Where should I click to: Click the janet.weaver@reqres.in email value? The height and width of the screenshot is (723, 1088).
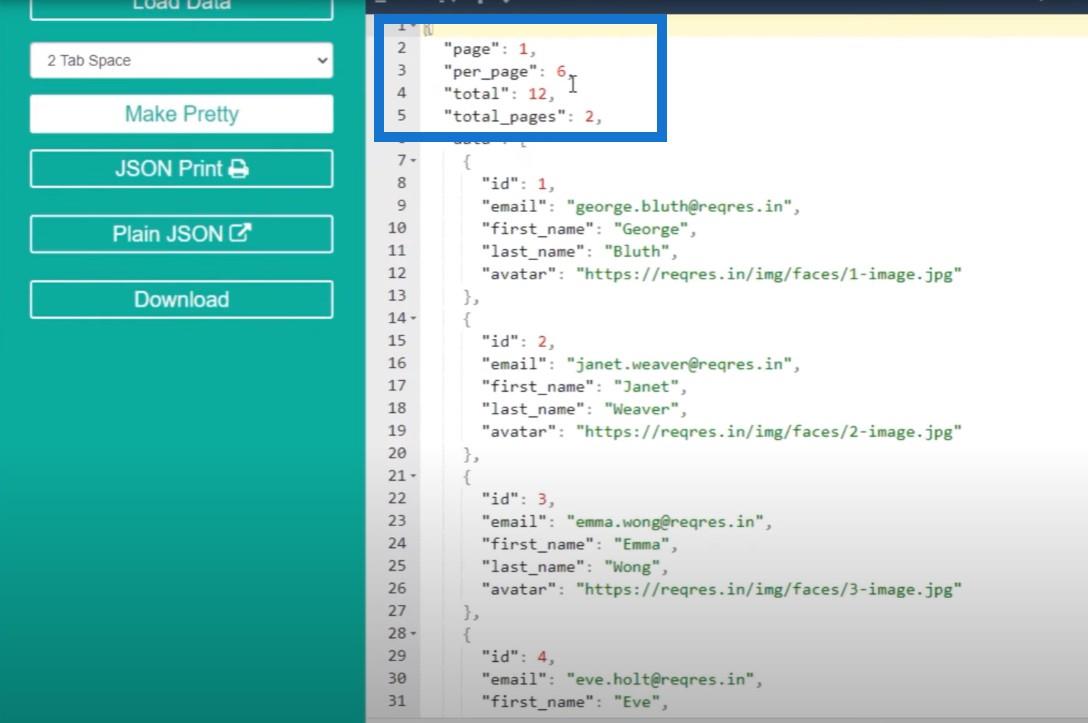(x=679, y=364)
